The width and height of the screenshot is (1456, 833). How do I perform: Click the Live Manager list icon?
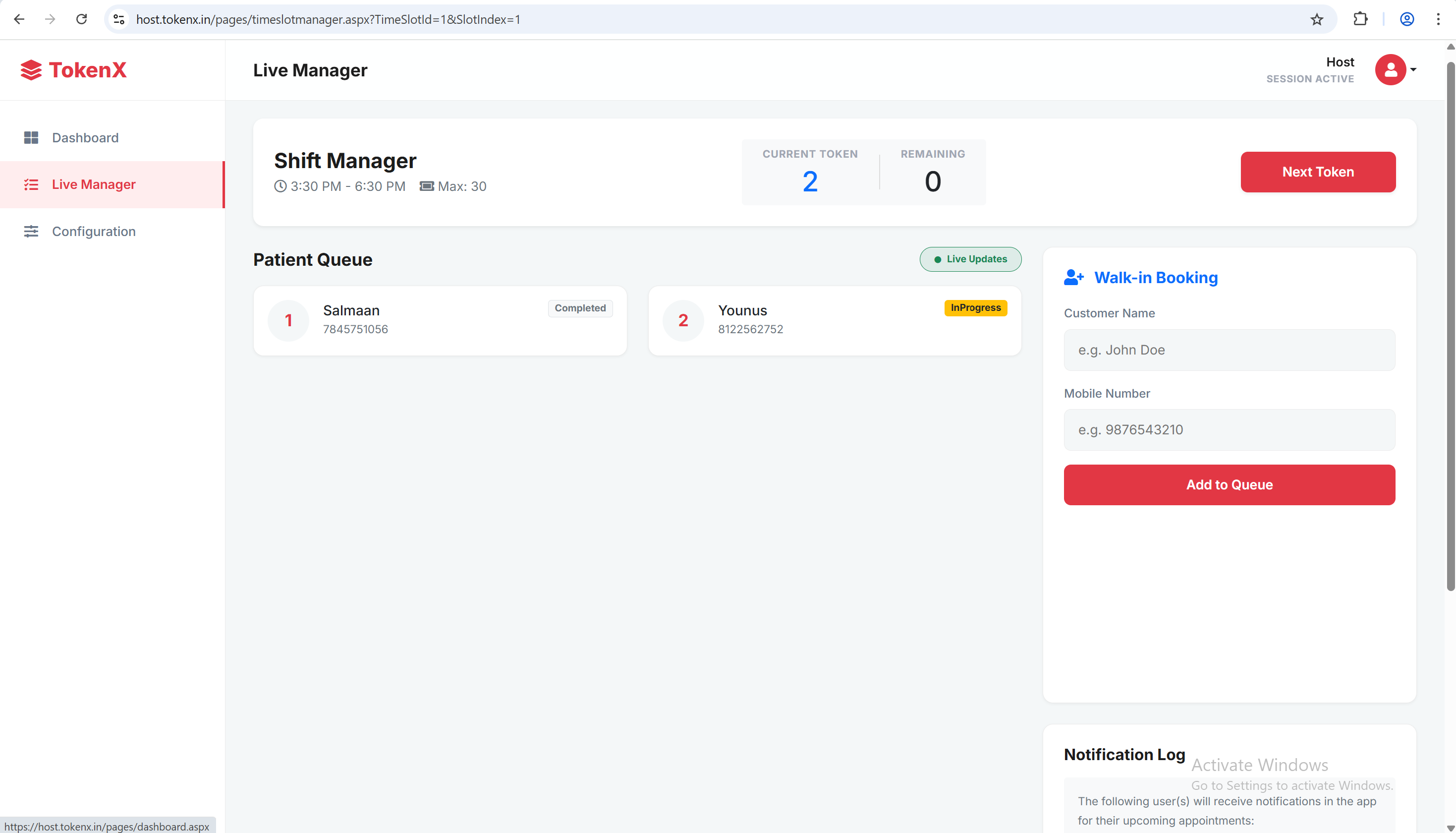31,184
